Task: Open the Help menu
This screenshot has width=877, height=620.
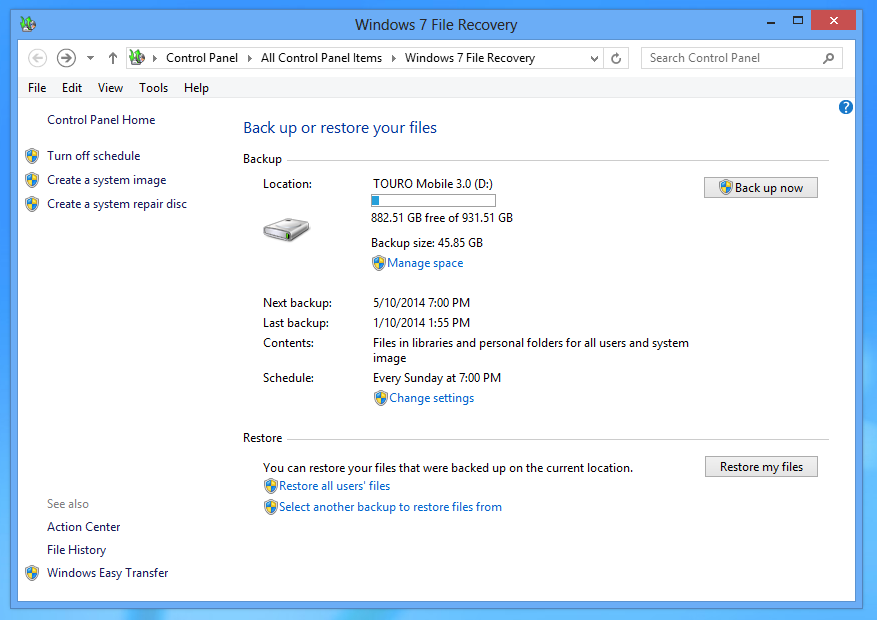Action: point(196,88)
